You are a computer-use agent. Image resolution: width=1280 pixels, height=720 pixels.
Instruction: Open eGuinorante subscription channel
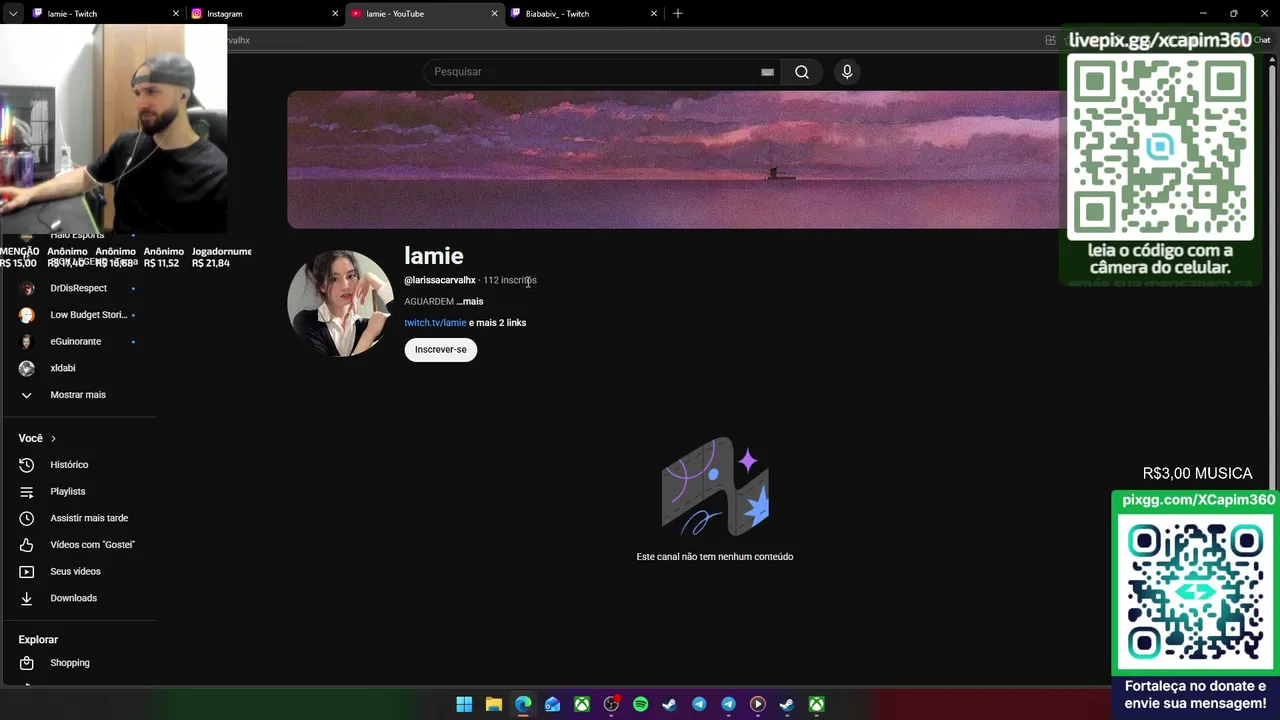click(x=78, y=342)
